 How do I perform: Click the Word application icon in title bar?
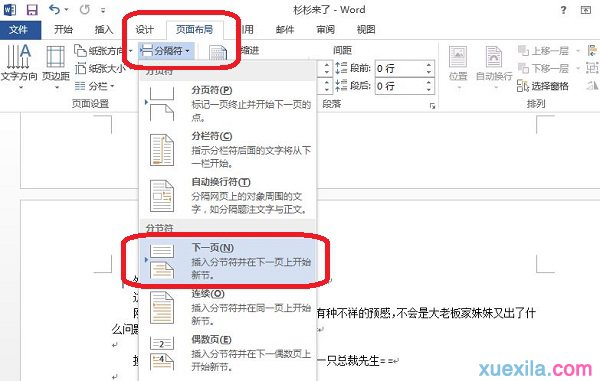tap(10, 10)
